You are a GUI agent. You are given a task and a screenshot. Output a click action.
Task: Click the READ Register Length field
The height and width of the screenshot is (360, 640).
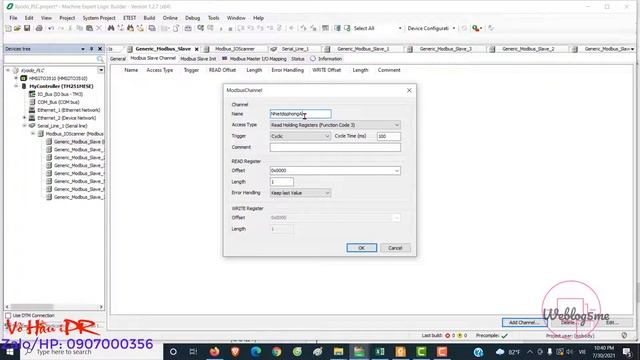tap(282, 182)
